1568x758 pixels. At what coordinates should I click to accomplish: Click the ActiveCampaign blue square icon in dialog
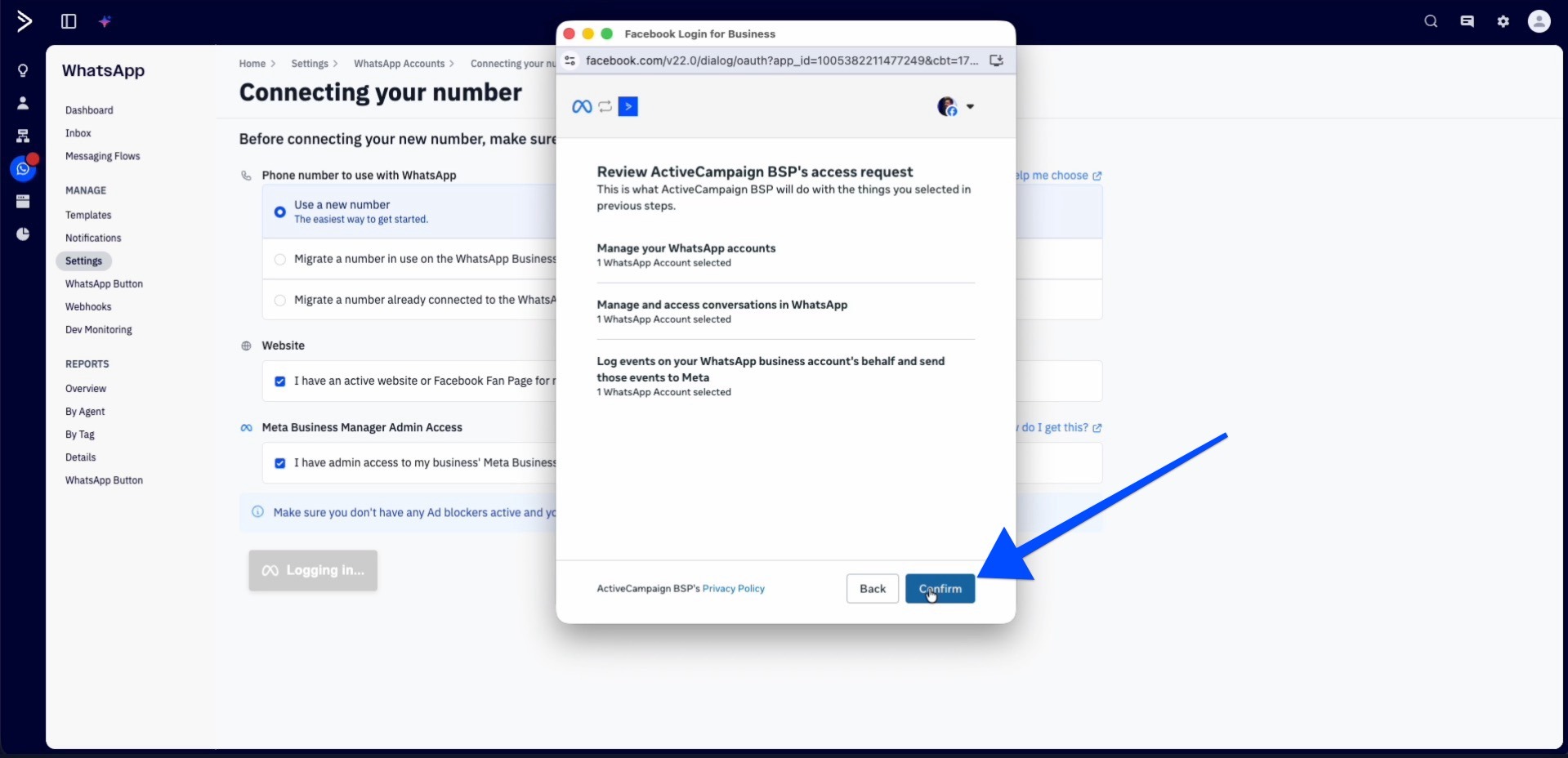point(628,107)
